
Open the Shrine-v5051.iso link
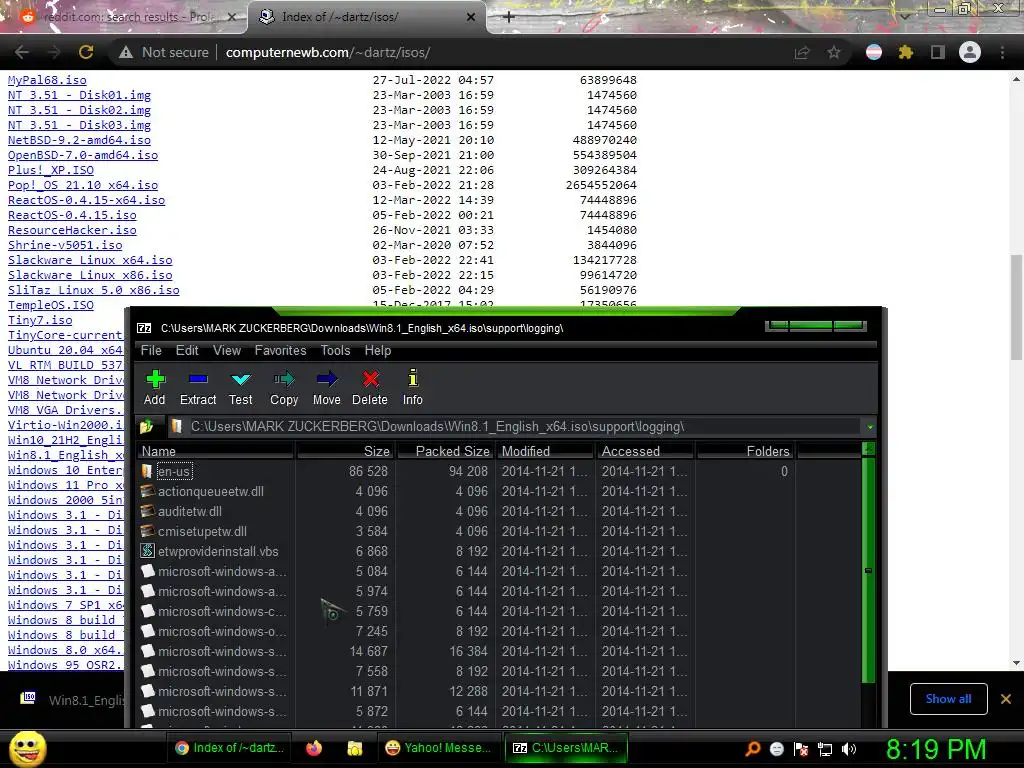tap(65, 245)
